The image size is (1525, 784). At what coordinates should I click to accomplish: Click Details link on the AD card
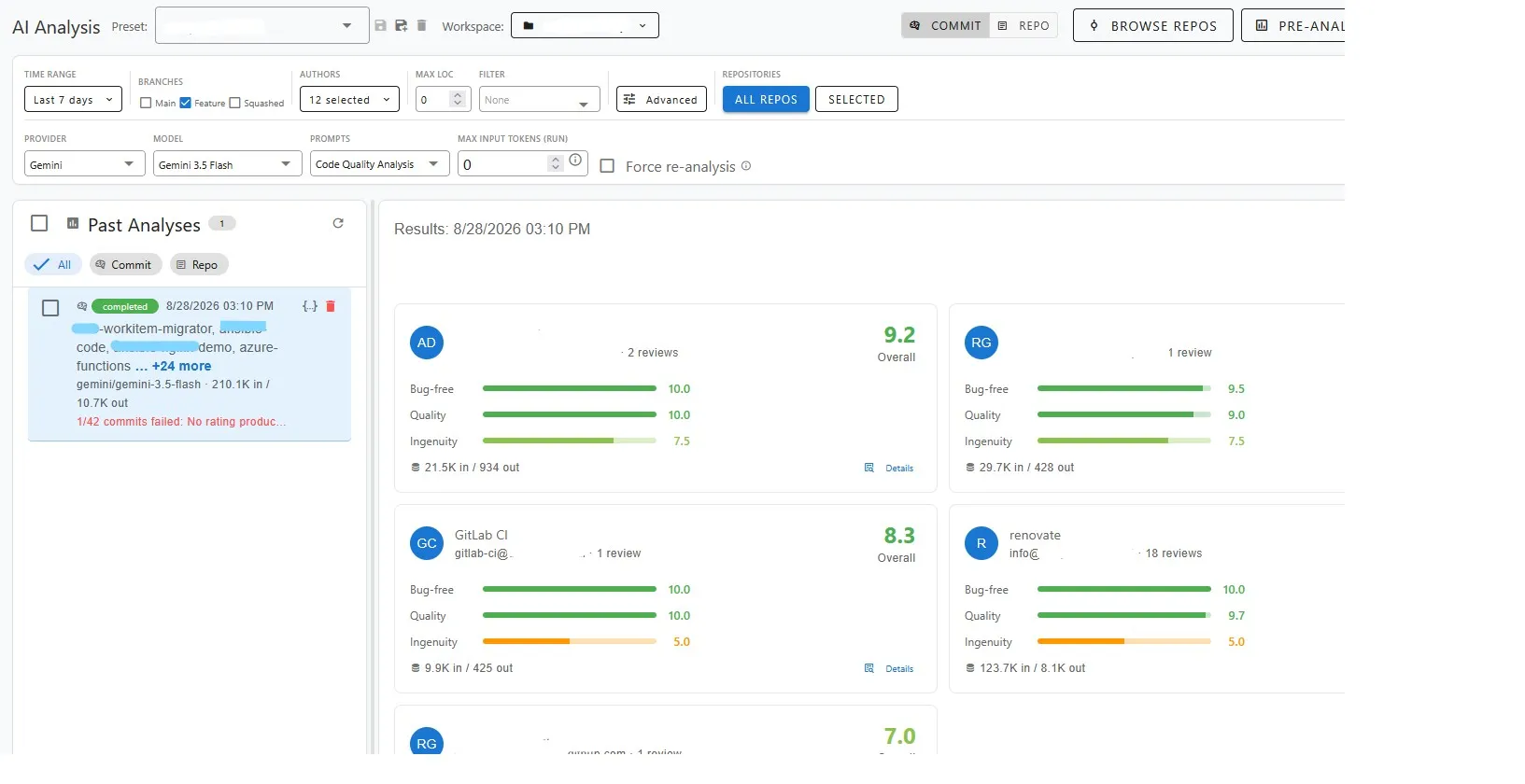pos(889,468)
